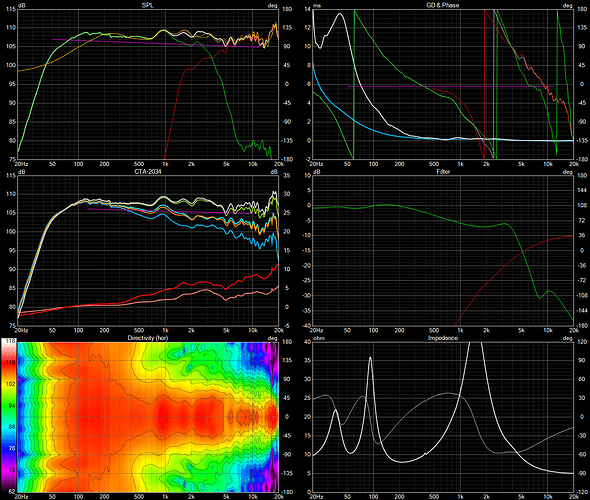The image size is (590, 500).
Task: Click the 20k label on Impedance chart axis
Action: [573, 497]
